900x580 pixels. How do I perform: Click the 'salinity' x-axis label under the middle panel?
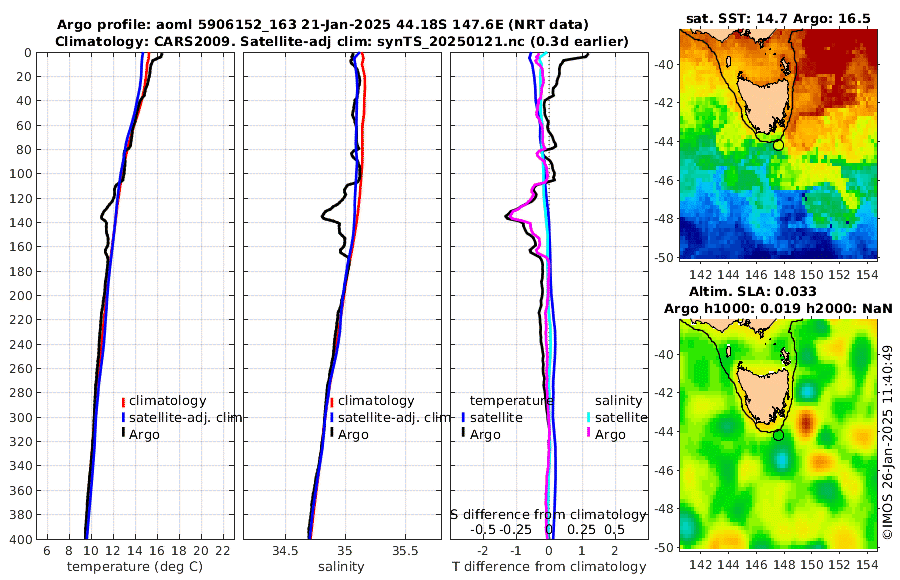click(341, 567)
